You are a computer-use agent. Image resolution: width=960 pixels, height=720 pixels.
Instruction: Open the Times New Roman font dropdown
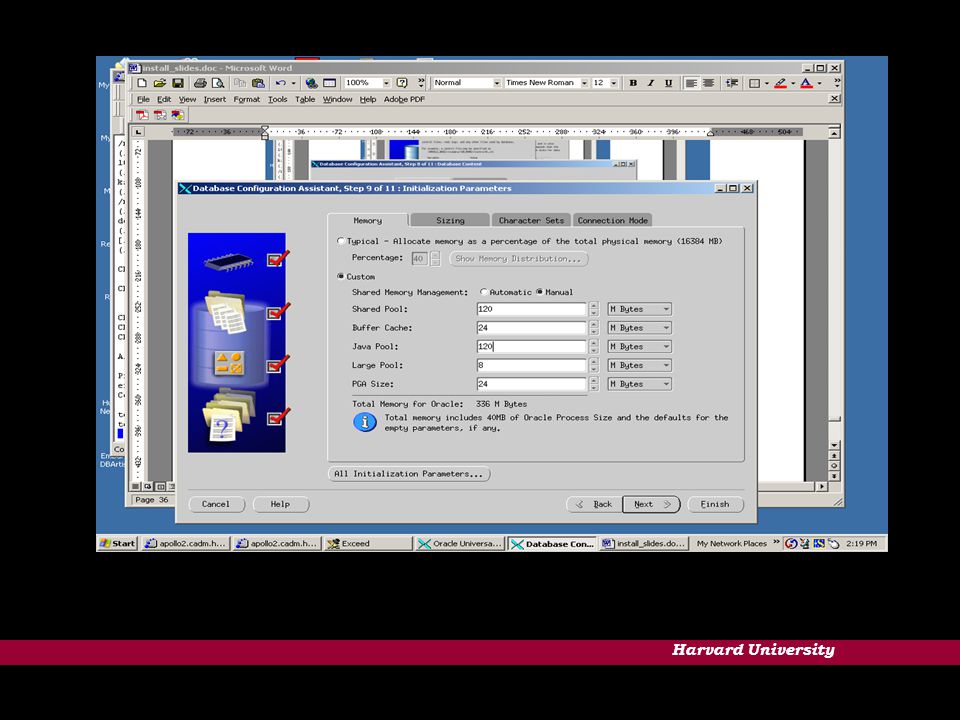[x=584, y=83]
